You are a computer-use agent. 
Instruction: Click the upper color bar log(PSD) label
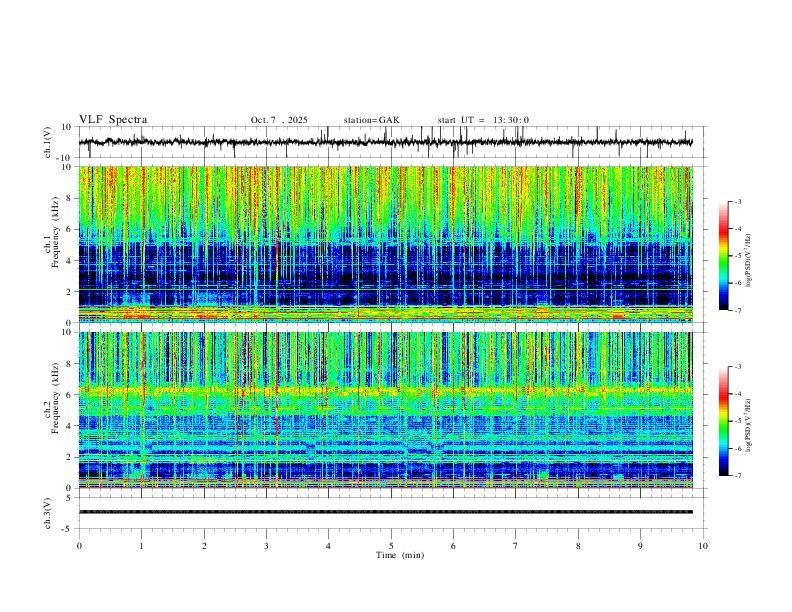click(748, 260)
